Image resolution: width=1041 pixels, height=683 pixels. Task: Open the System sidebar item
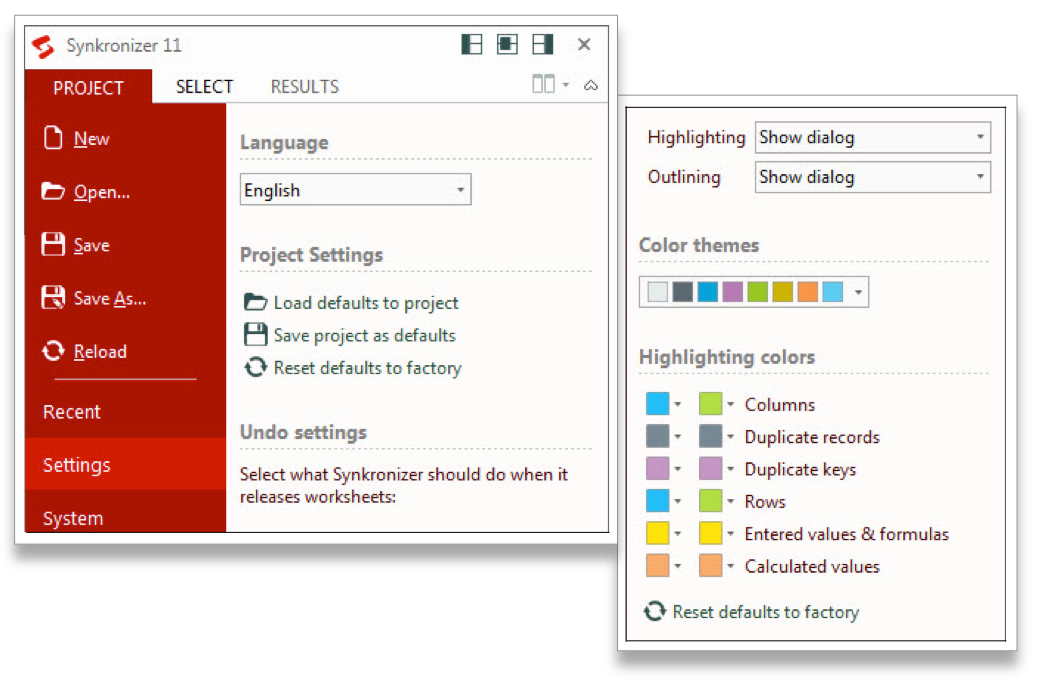coord(73,518)
